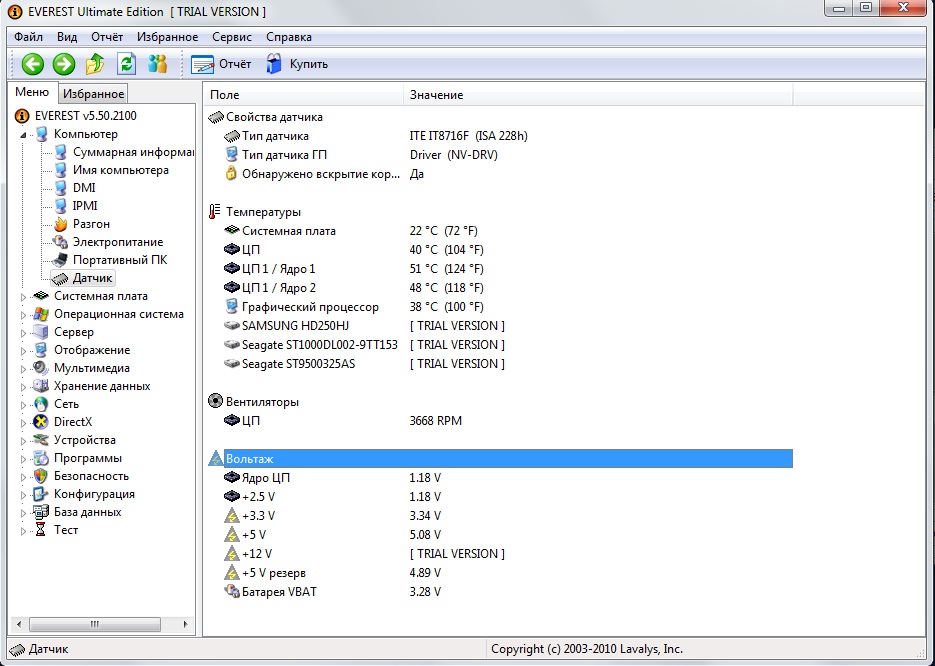This screenshot has width=935, height=666.
Task: Open the Сервис menu
Action: click(232, 37)
